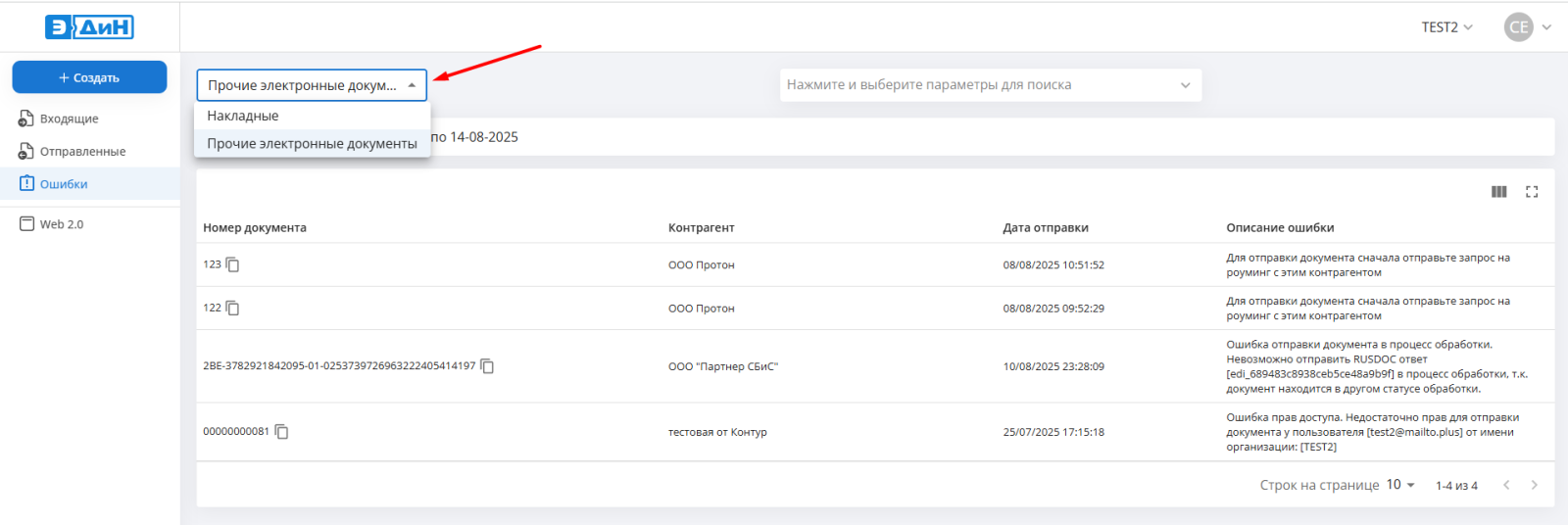Collapse the document type dropdown

click(412, 85)
